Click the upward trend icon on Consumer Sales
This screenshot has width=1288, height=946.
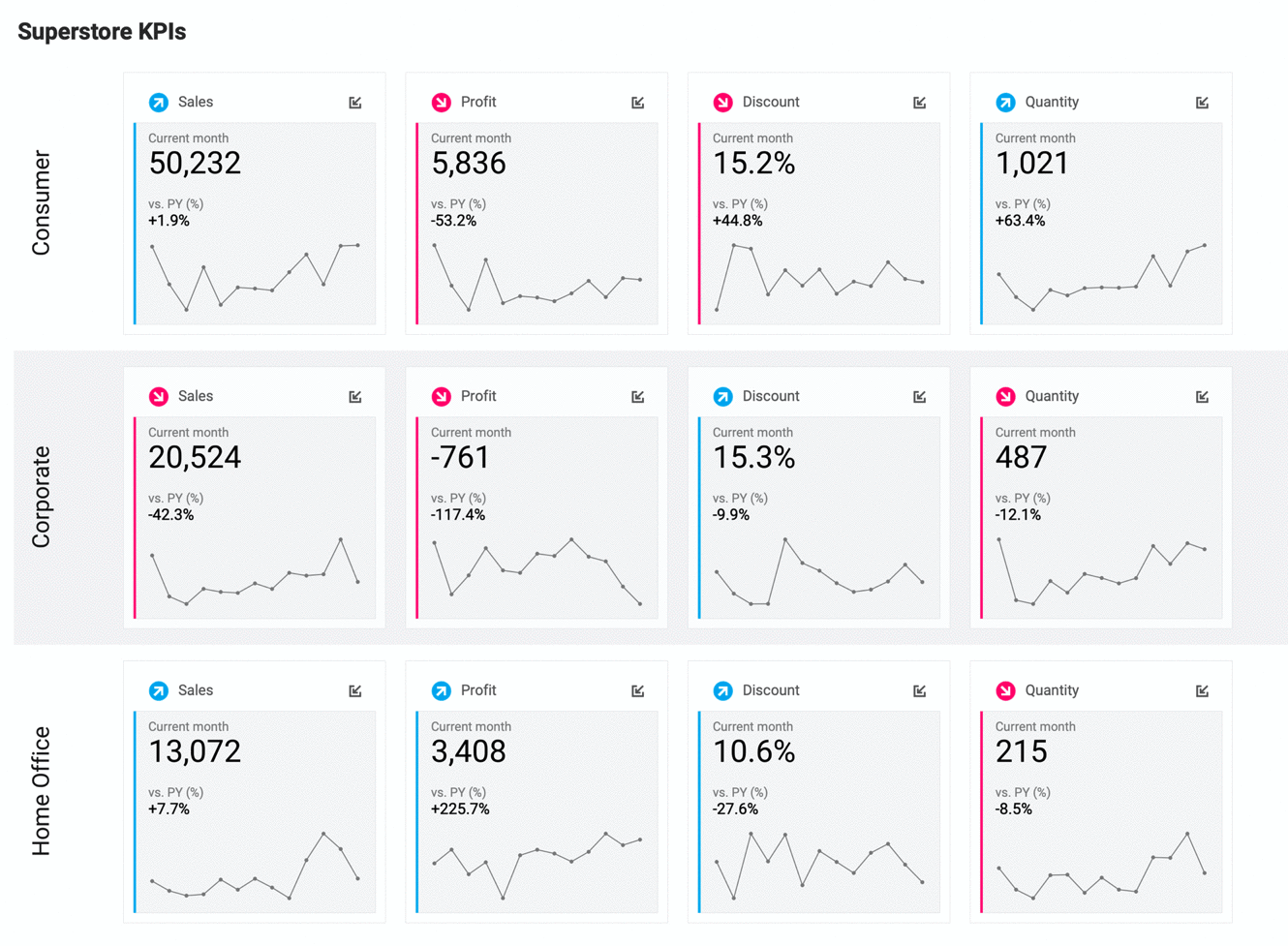coord(159,102)
